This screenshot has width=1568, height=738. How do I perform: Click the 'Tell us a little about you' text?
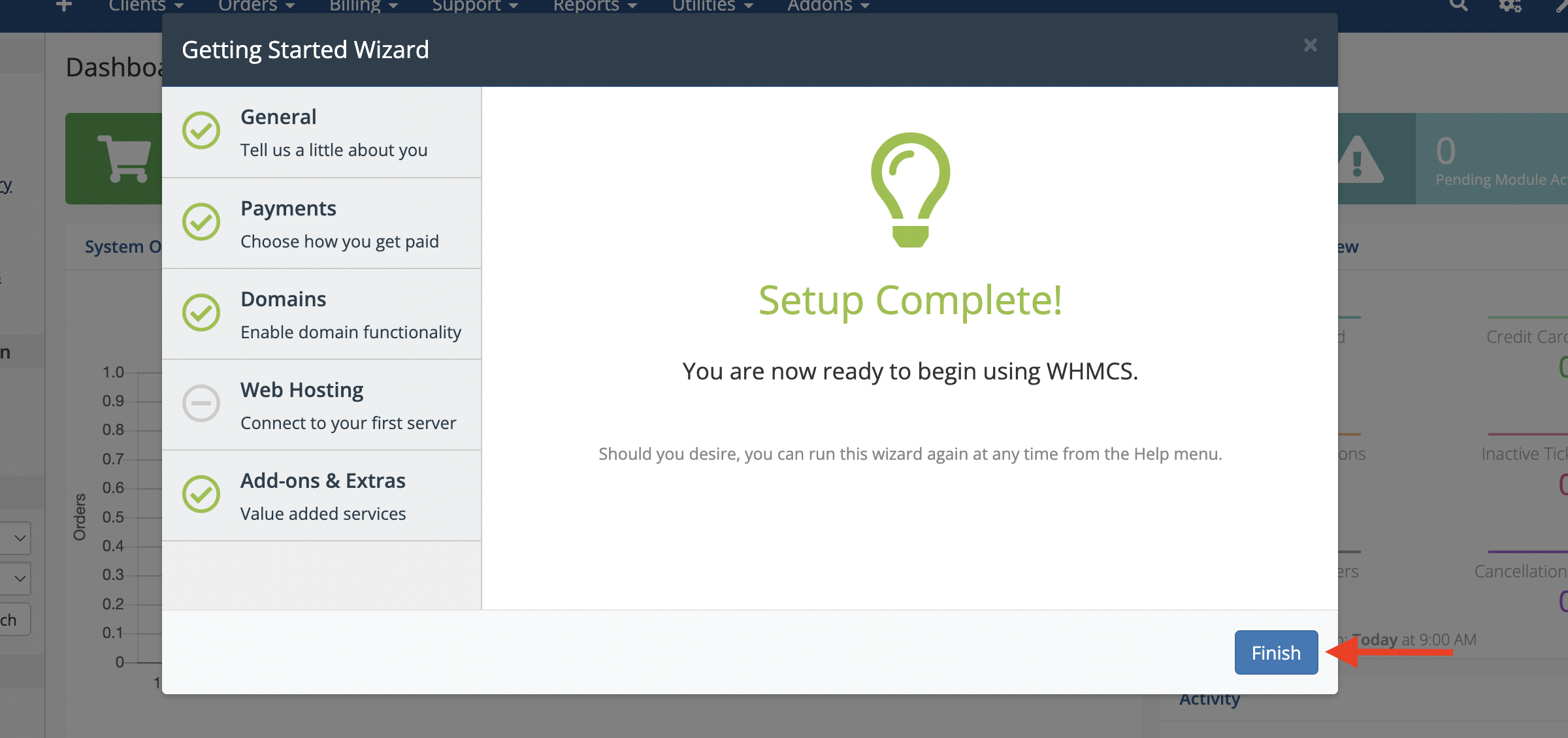334,150
